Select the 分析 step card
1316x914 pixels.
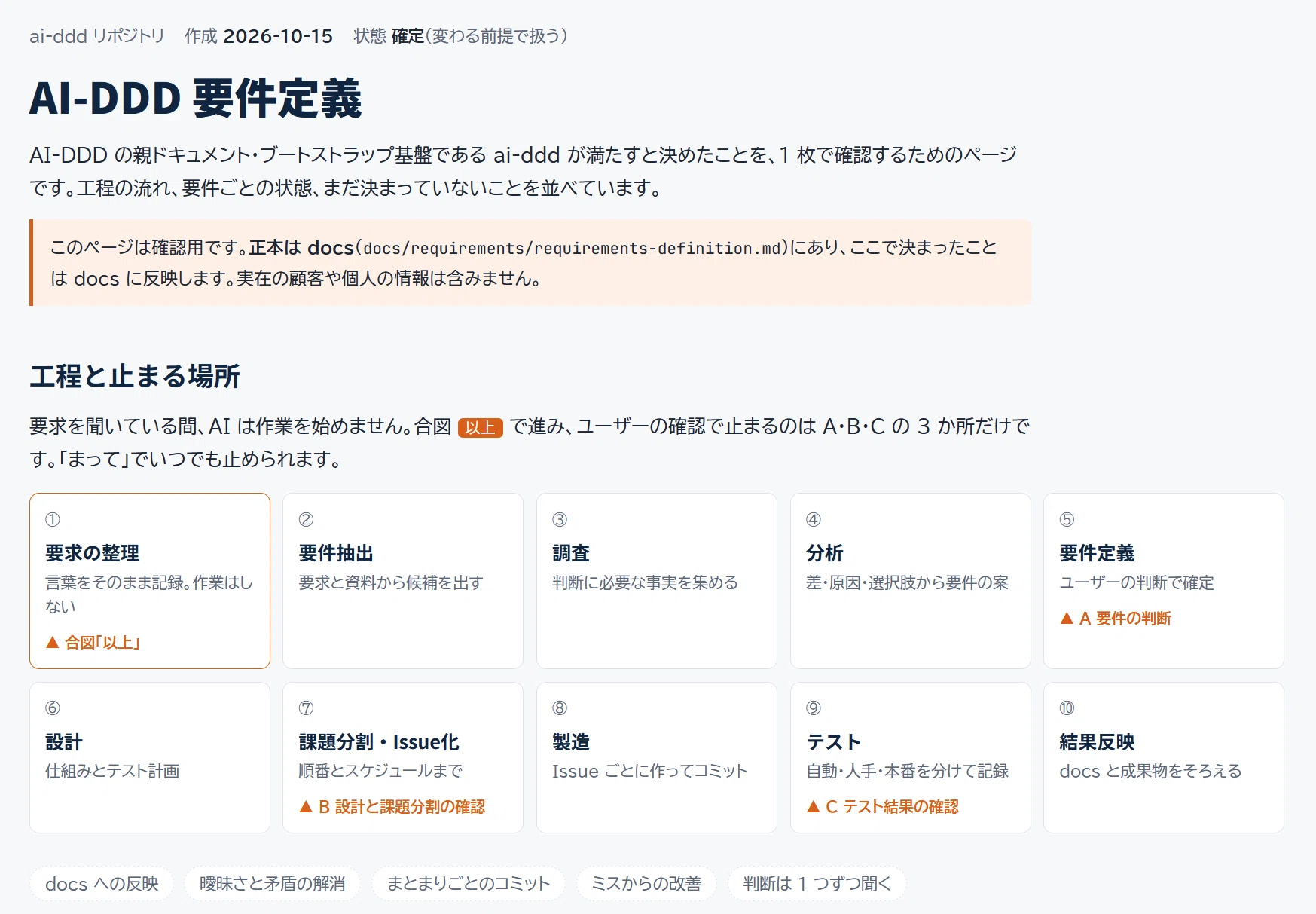pos(910,580)
